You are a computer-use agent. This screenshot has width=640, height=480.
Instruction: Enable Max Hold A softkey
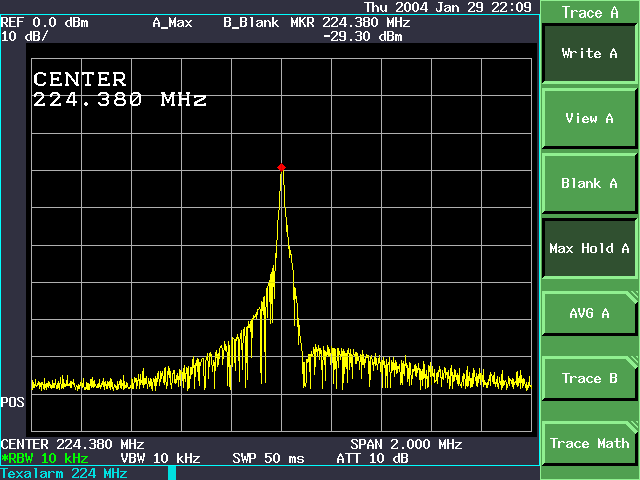pyautogui.click(x=589, y=248)
